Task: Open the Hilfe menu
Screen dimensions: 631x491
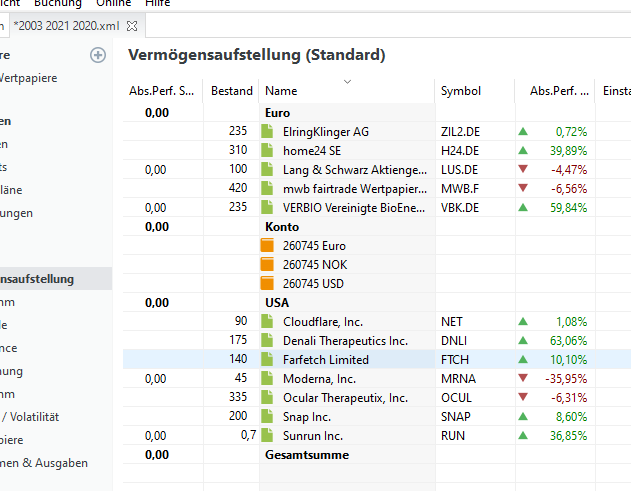Action: (158, 4)
